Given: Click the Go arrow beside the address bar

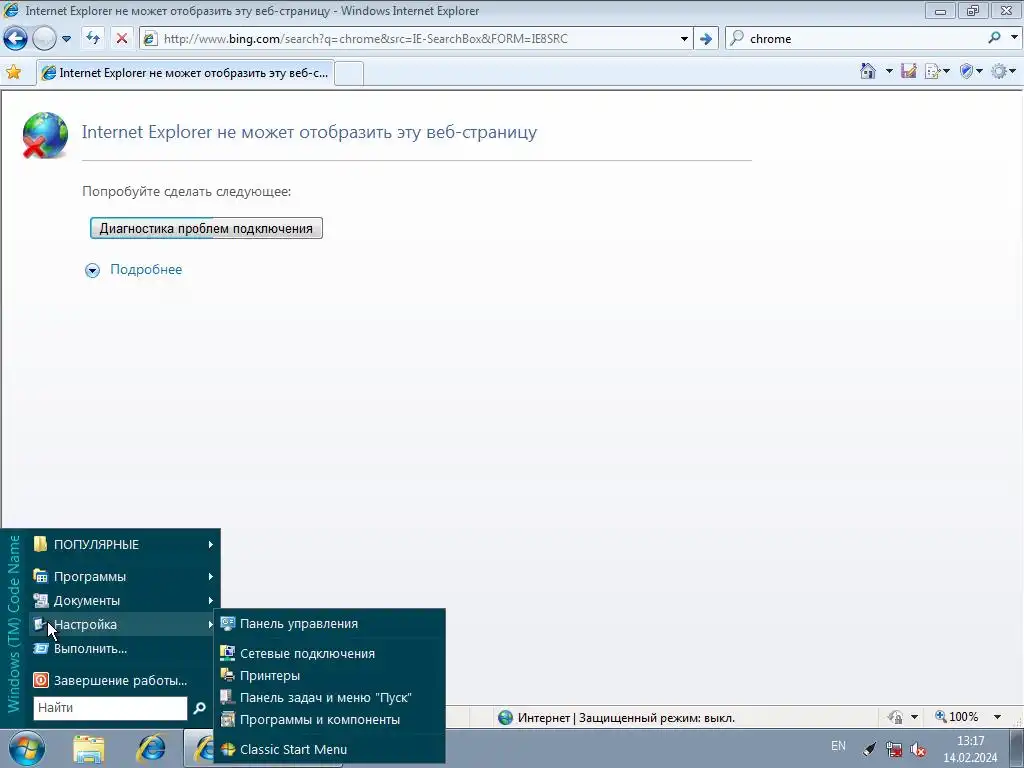Looking at the screenshot, I should pos(705,39).
